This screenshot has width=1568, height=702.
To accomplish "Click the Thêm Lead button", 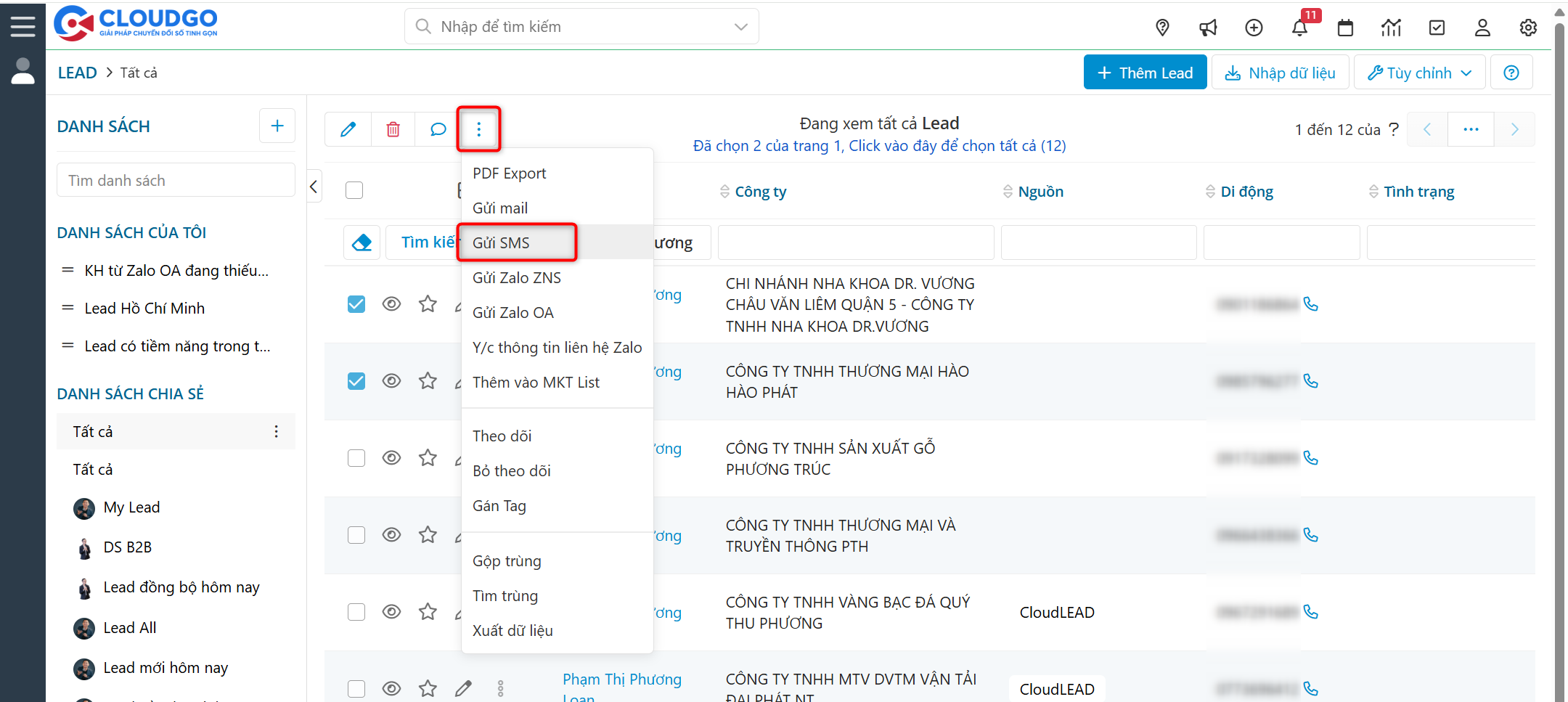I will tap(1145, 73).
